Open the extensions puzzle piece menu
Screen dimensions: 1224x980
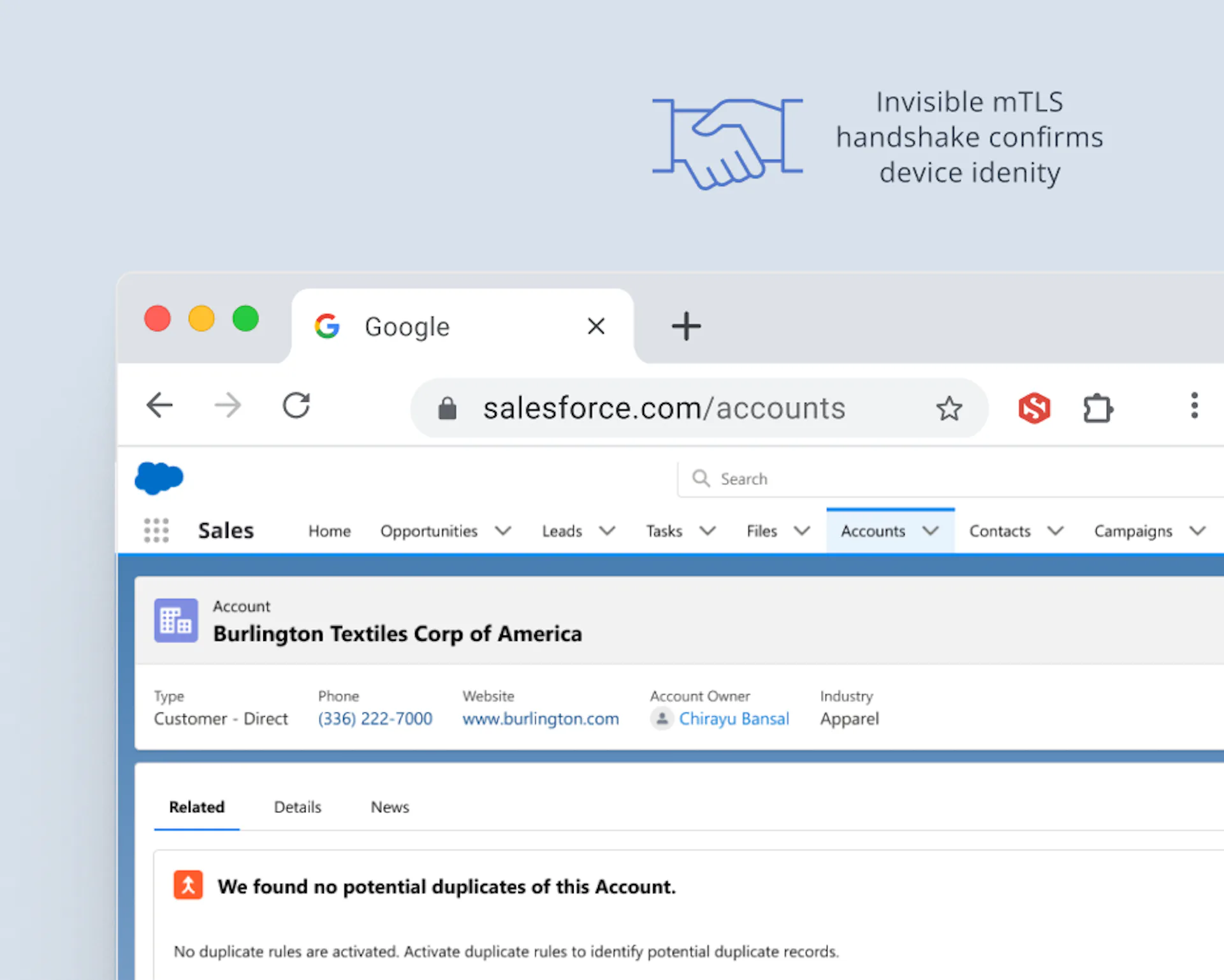coord(1098,408)
